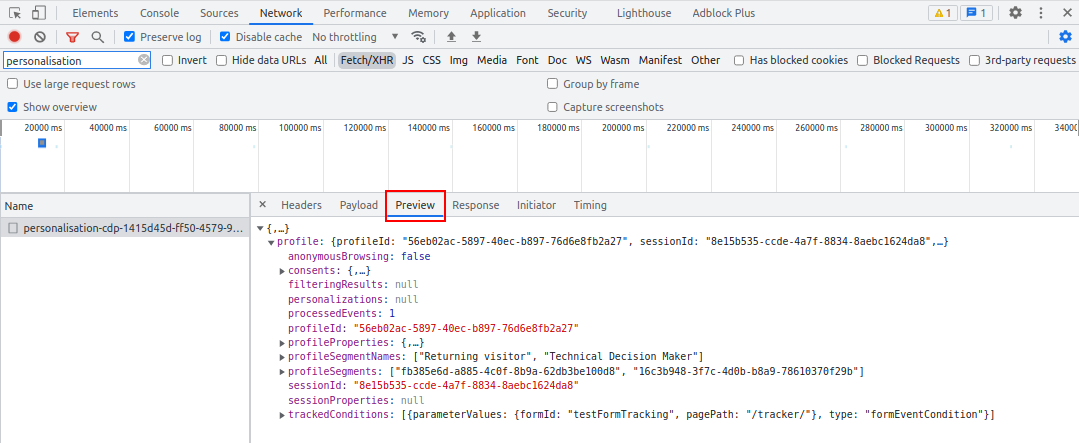Image resolution: width=1079 pixels, height=443 pixels.
Task: Open the Headers detail tab
Action: 301,205
